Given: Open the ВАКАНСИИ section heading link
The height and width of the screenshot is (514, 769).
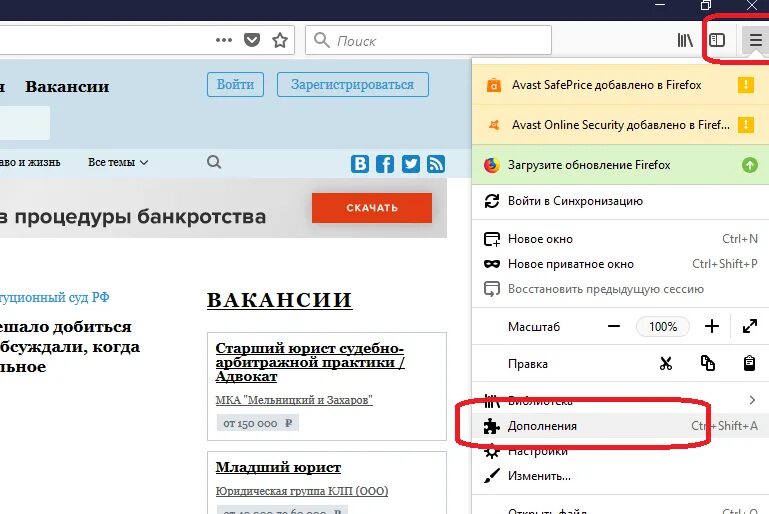Looking at the screenshot, I should click(x=280, y=300).
